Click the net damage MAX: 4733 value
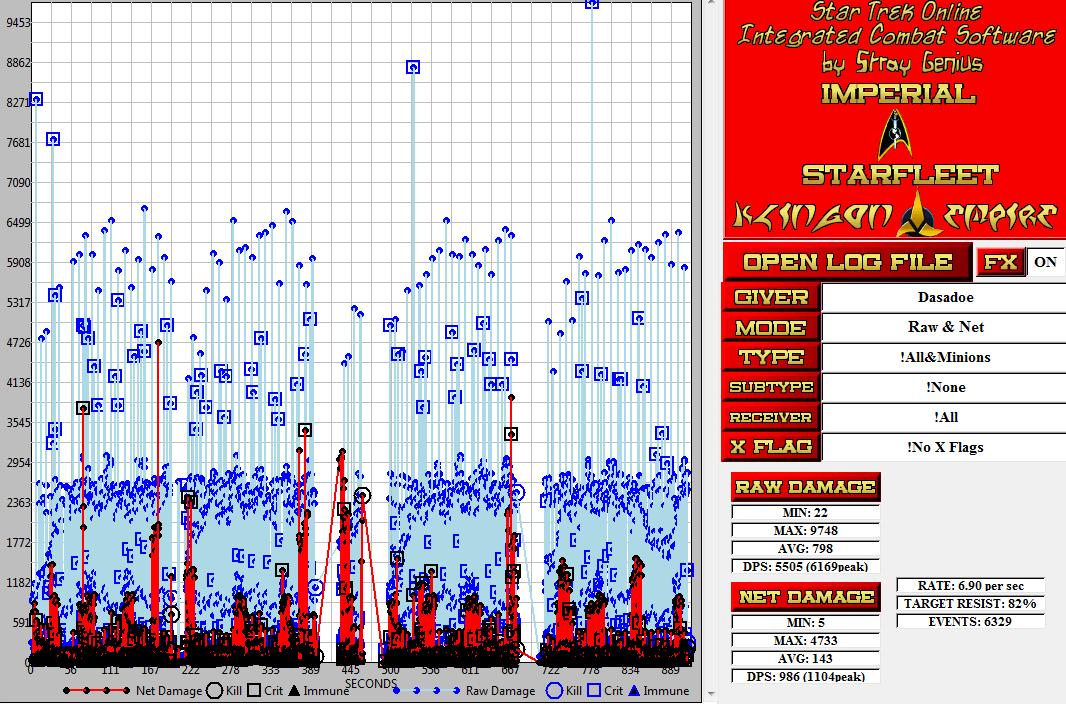Screen dimensions: 1066x704 (806, 640)
